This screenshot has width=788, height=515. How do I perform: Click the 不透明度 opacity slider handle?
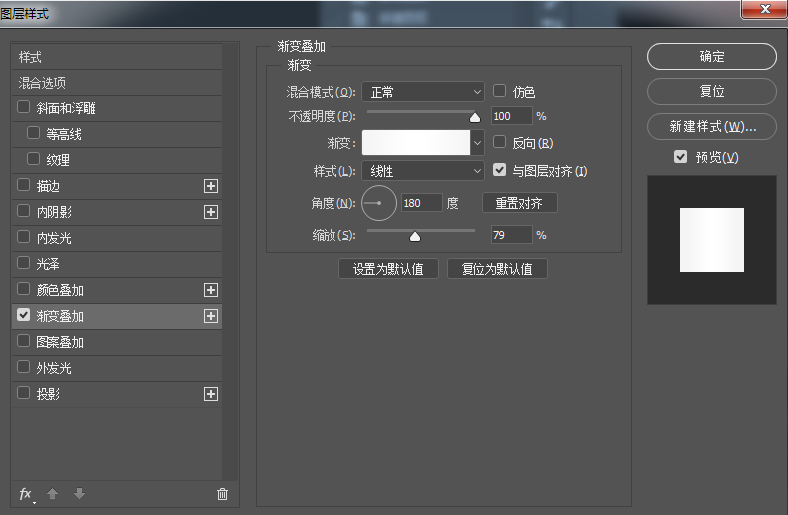[x=474, y=118]
